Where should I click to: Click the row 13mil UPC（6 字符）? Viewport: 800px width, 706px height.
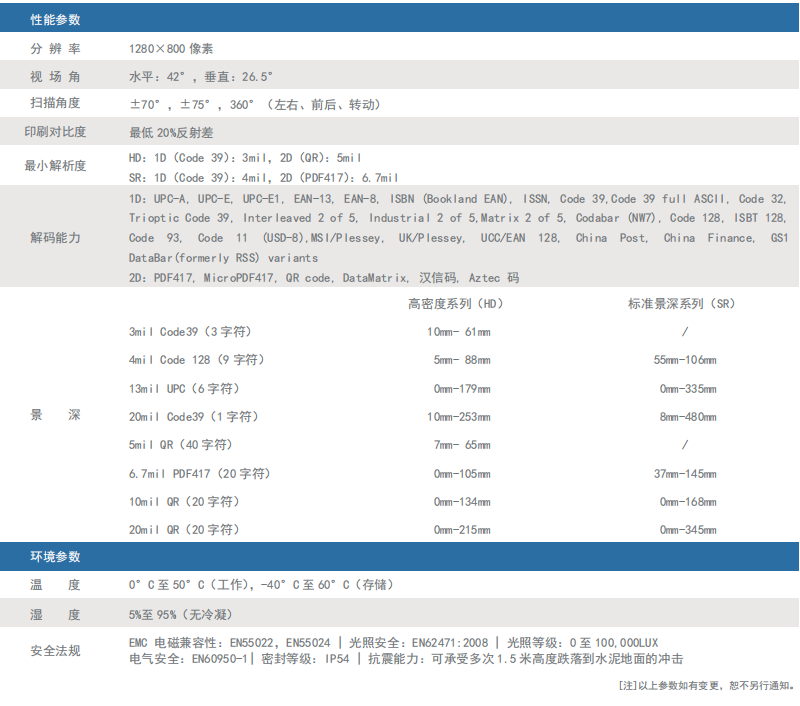184,389
